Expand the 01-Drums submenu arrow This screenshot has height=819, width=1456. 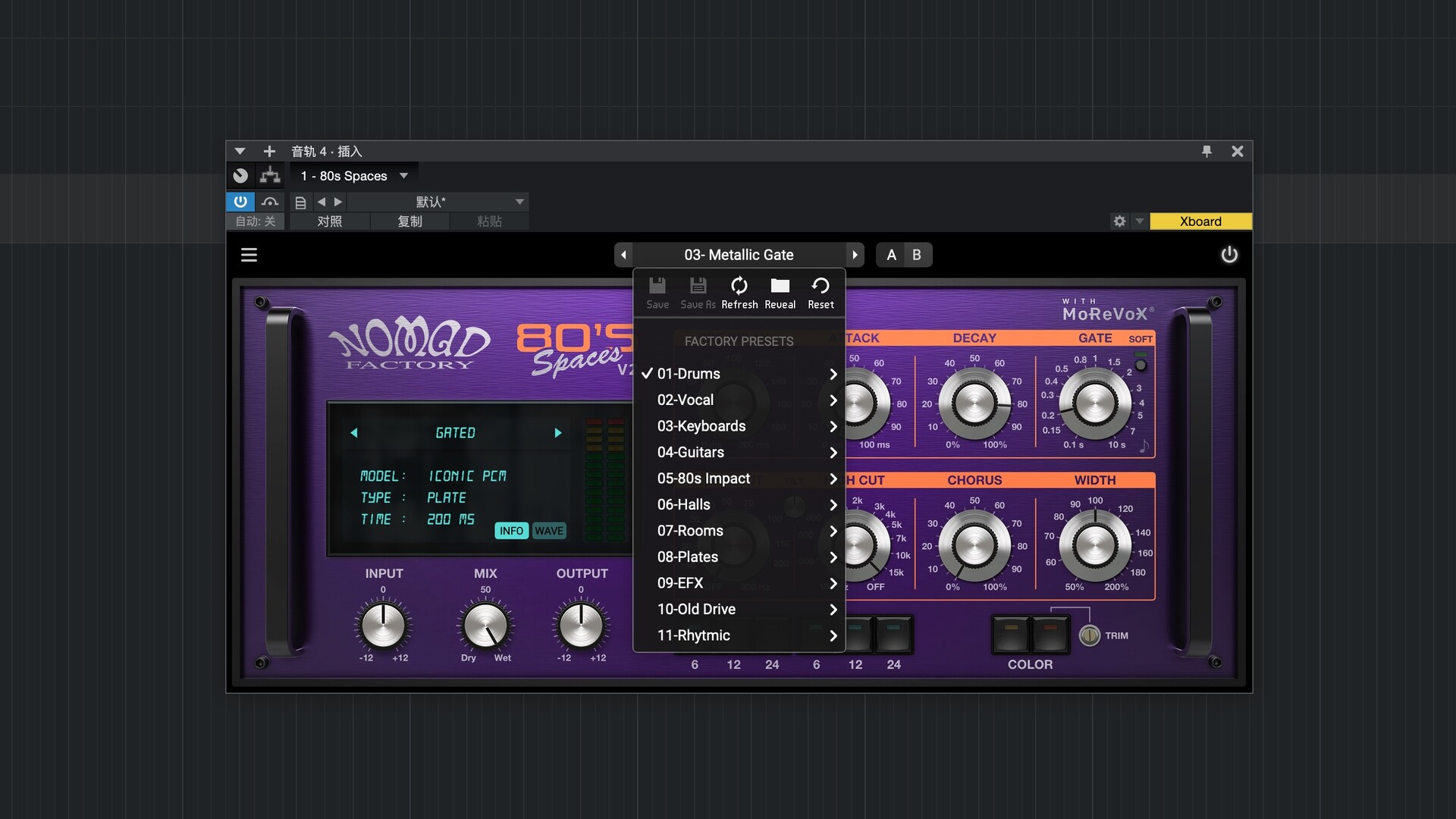pos(833,374)
